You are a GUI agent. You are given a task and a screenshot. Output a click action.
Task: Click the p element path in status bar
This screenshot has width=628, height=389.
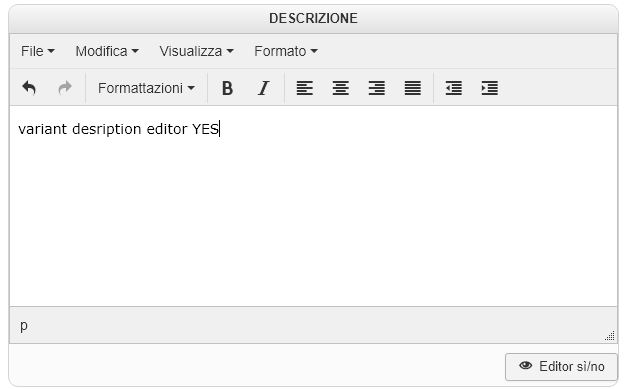click(x=24, y=325)
